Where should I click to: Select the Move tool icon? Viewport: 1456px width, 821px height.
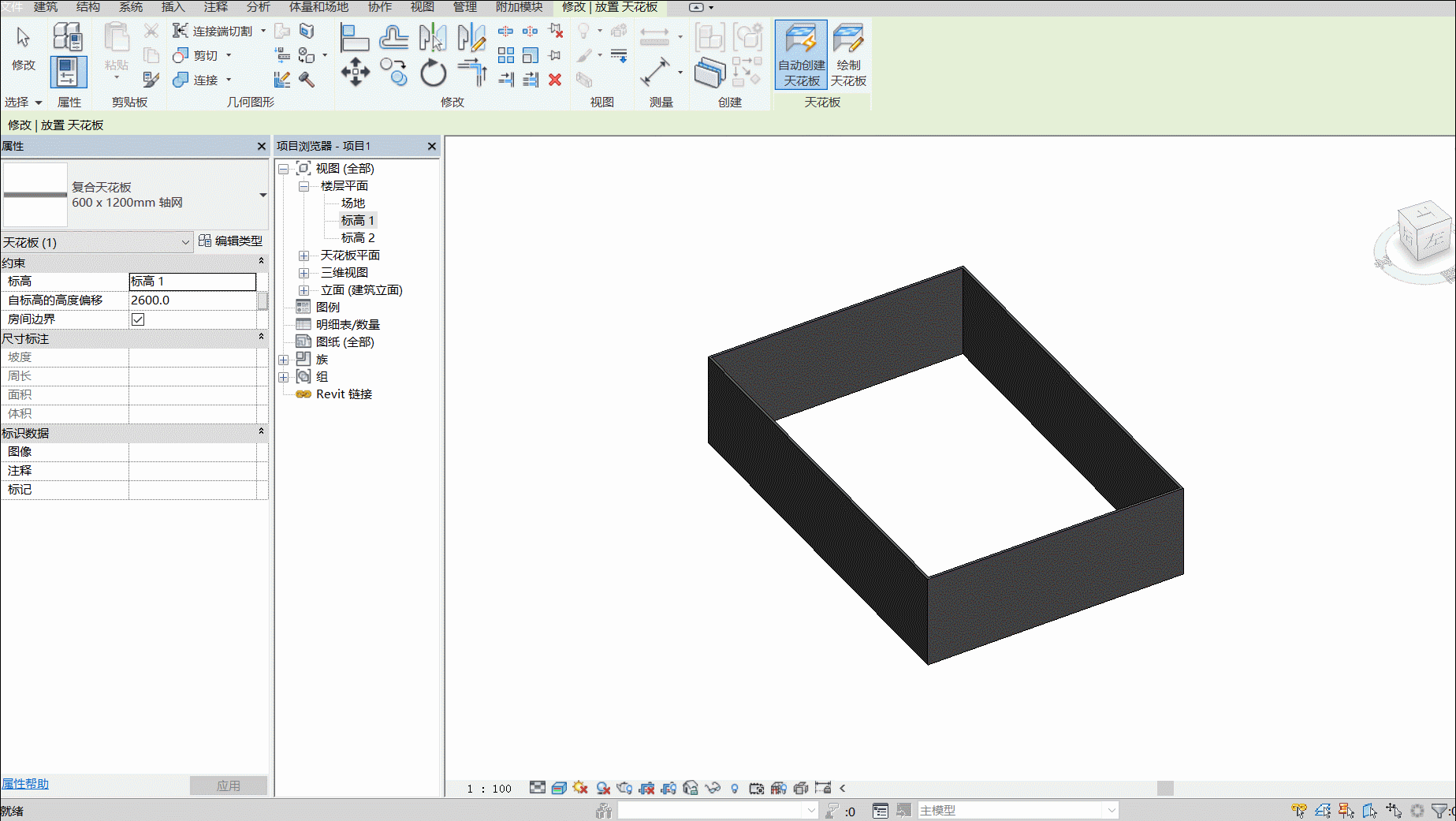point(356,72)
